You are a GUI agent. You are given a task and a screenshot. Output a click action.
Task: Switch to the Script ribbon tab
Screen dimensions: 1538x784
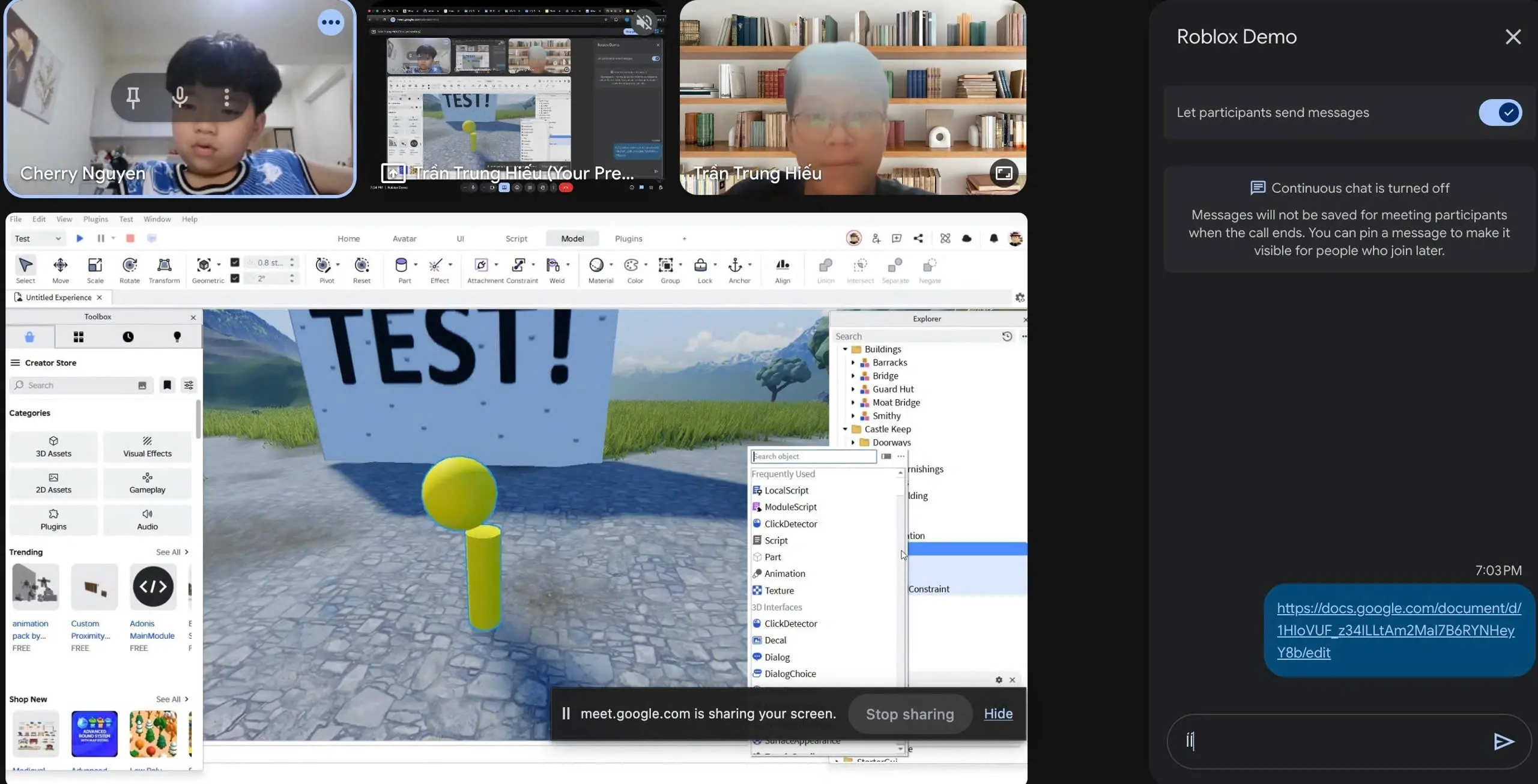tap(516, 238)
